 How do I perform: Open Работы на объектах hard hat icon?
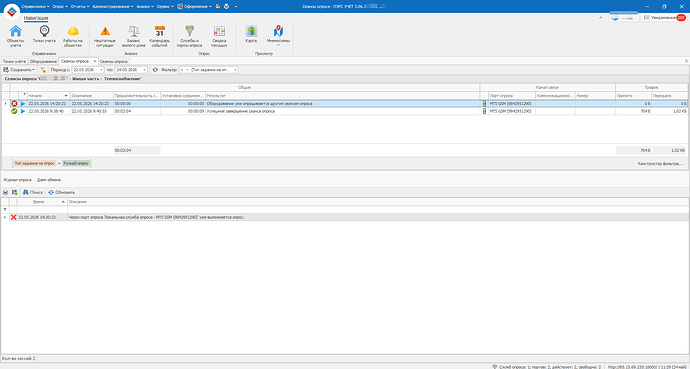coord(73,36)
